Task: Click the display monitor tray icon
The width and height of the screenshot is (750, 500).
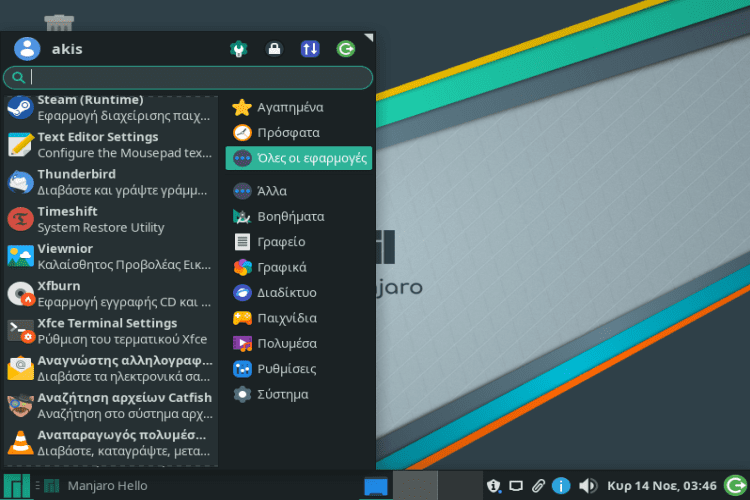Action: 516,486
